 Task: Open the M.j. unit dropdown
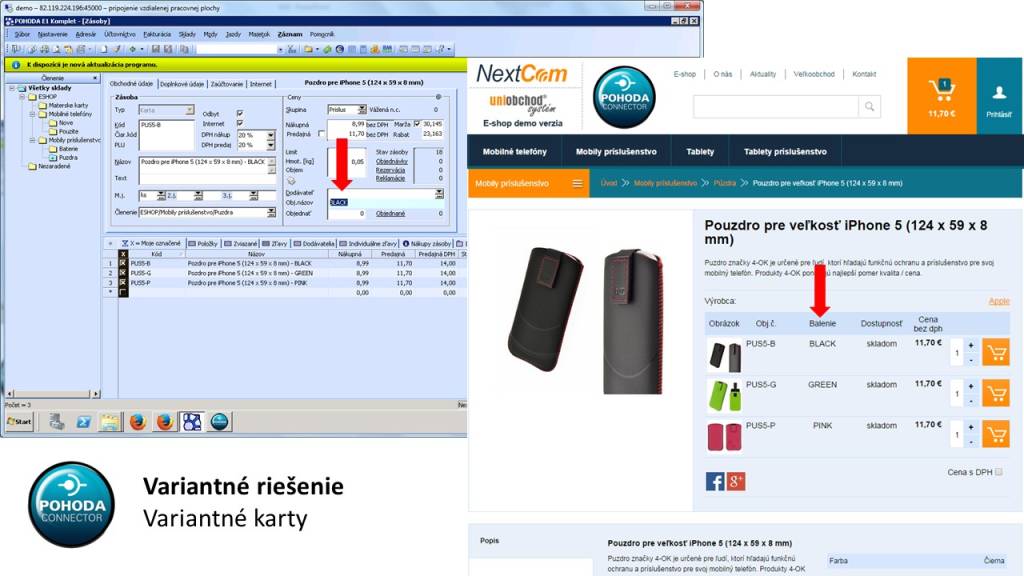[x=161, y=195]
